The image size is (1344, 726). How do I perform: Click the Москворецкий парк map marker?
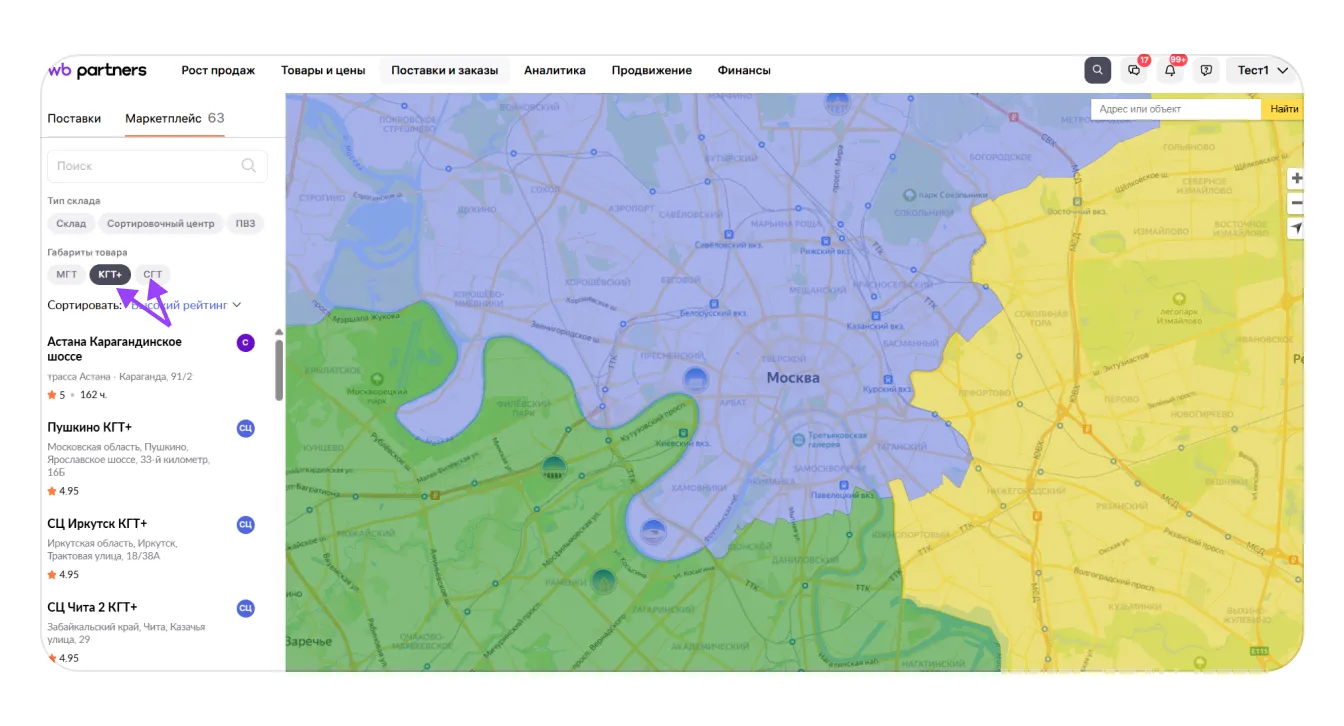coord(377,379)
